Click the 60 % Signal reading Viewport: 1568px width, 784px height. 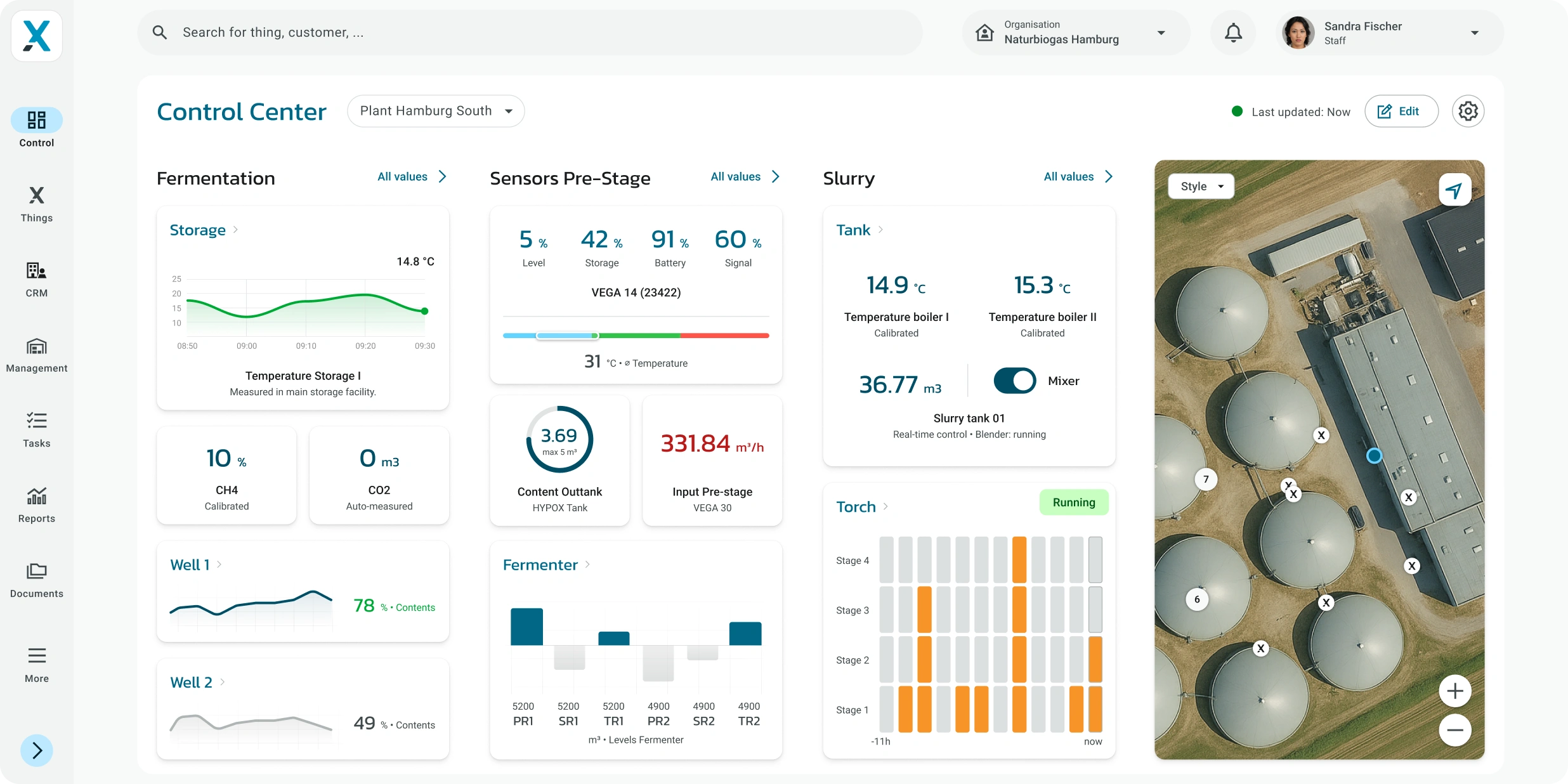pyautogui.click(x=738, y=247)
